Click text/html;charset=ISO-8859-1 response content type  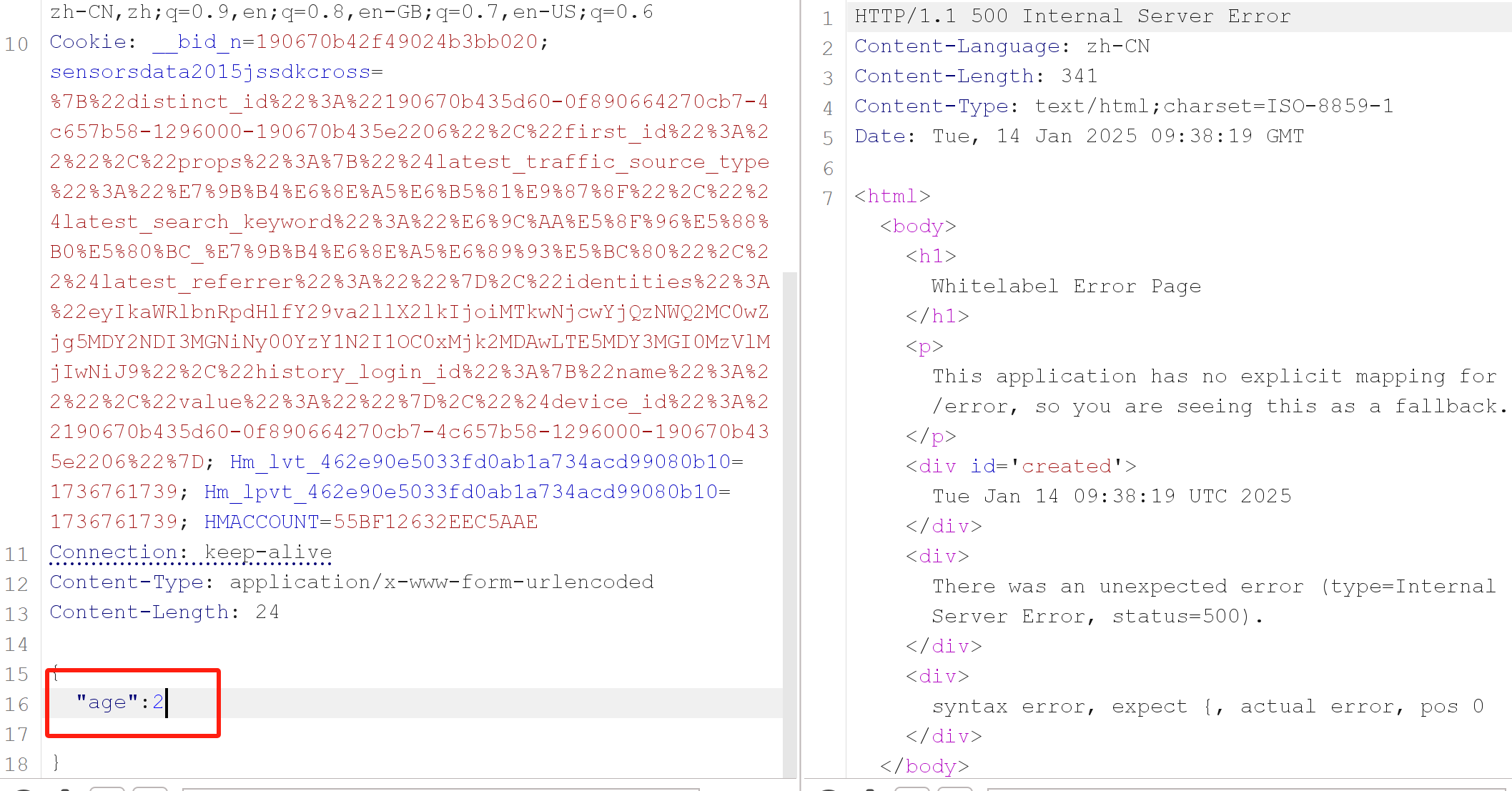[x=1214, y=106]
